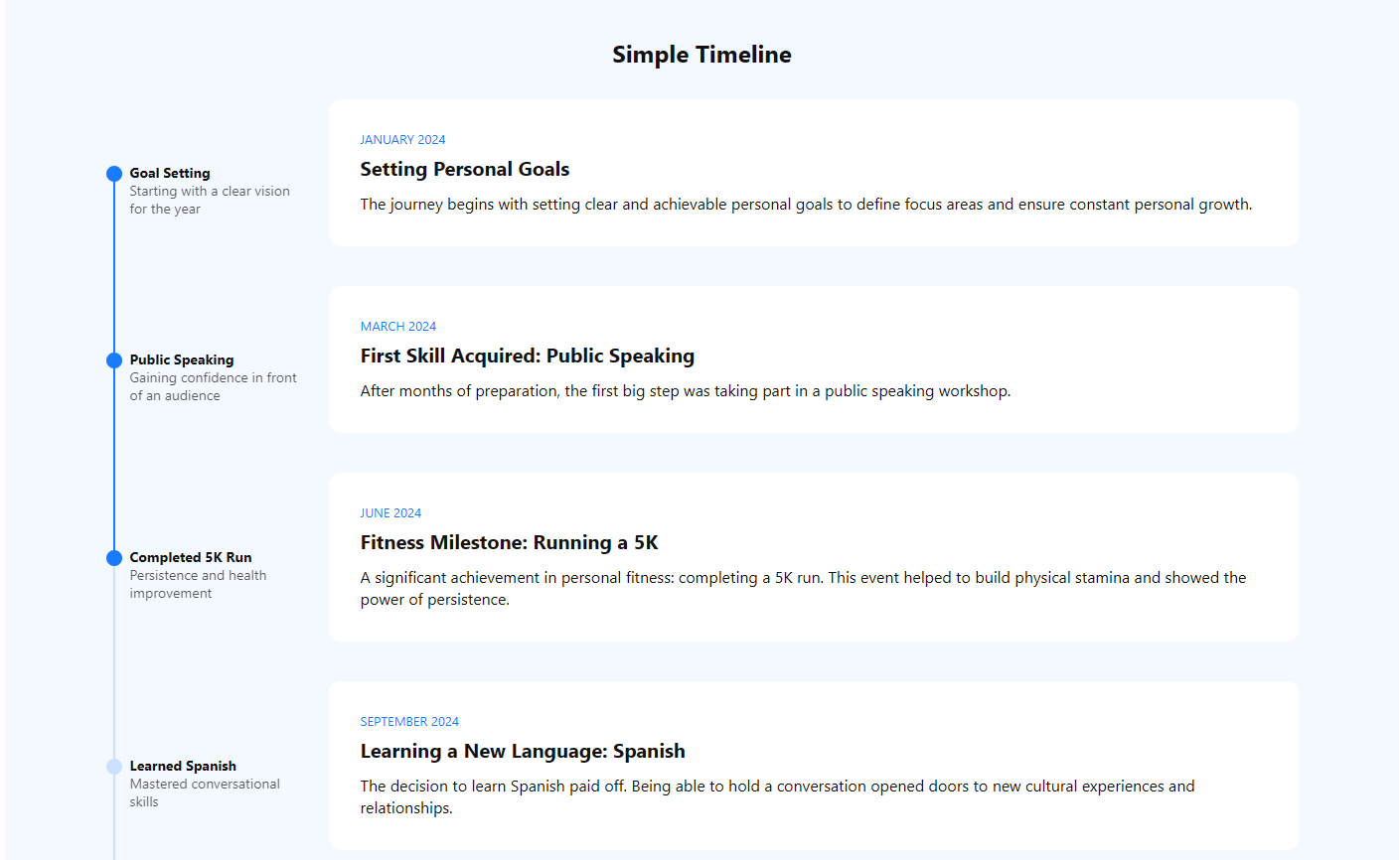Open Fitness Milestone: Running a 5K heading
Image resolution: width=1400 pixels, height=860 pixels.
point(510,542)
